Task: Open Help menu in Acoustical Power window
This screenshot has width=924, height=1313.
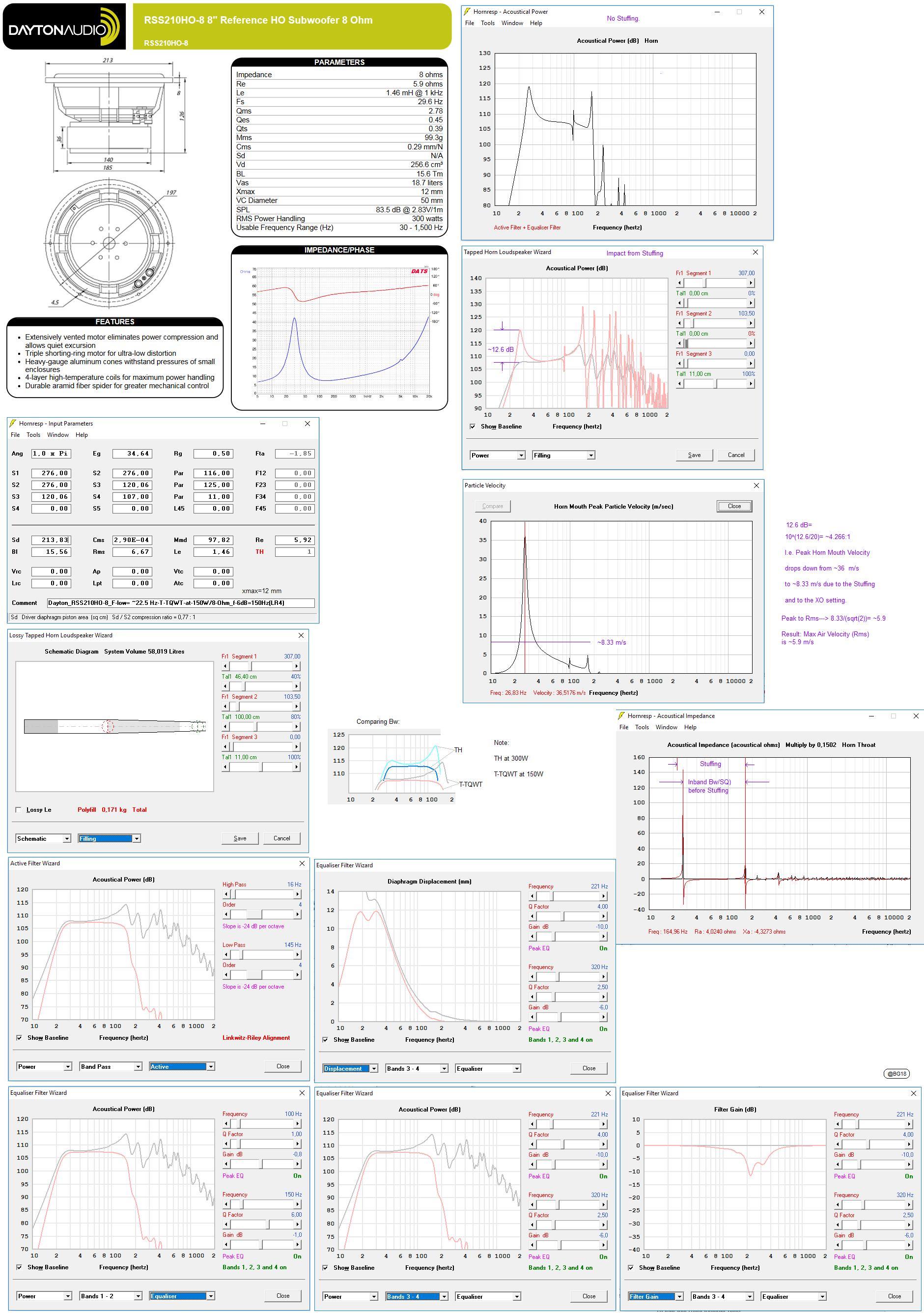Action: tap(536, 23)
